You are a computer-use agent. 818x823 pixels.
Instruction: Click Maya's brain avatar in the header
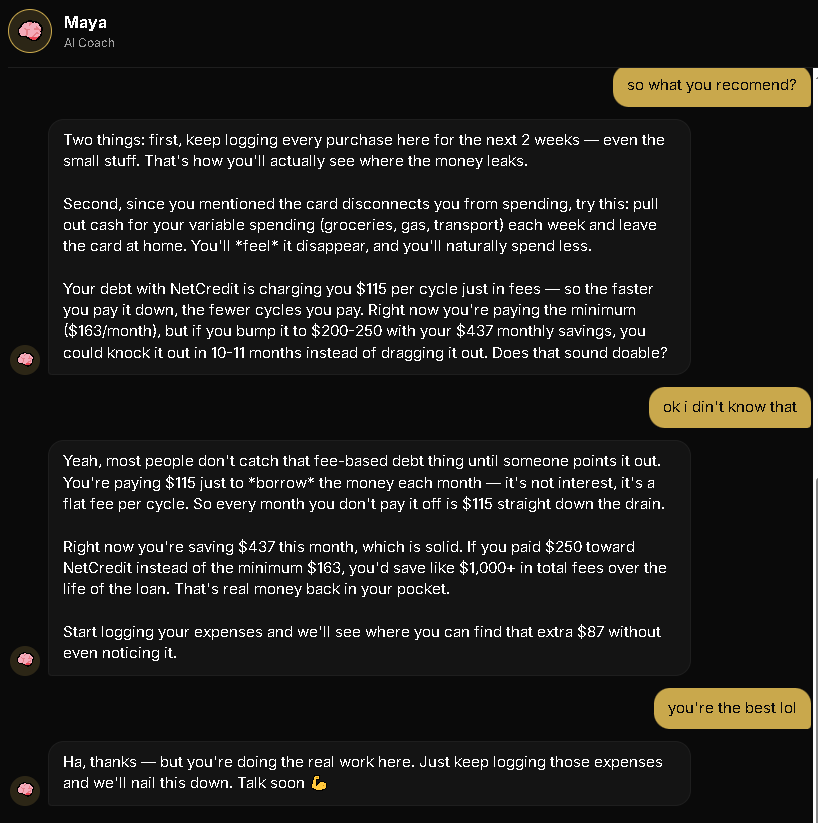30,31
